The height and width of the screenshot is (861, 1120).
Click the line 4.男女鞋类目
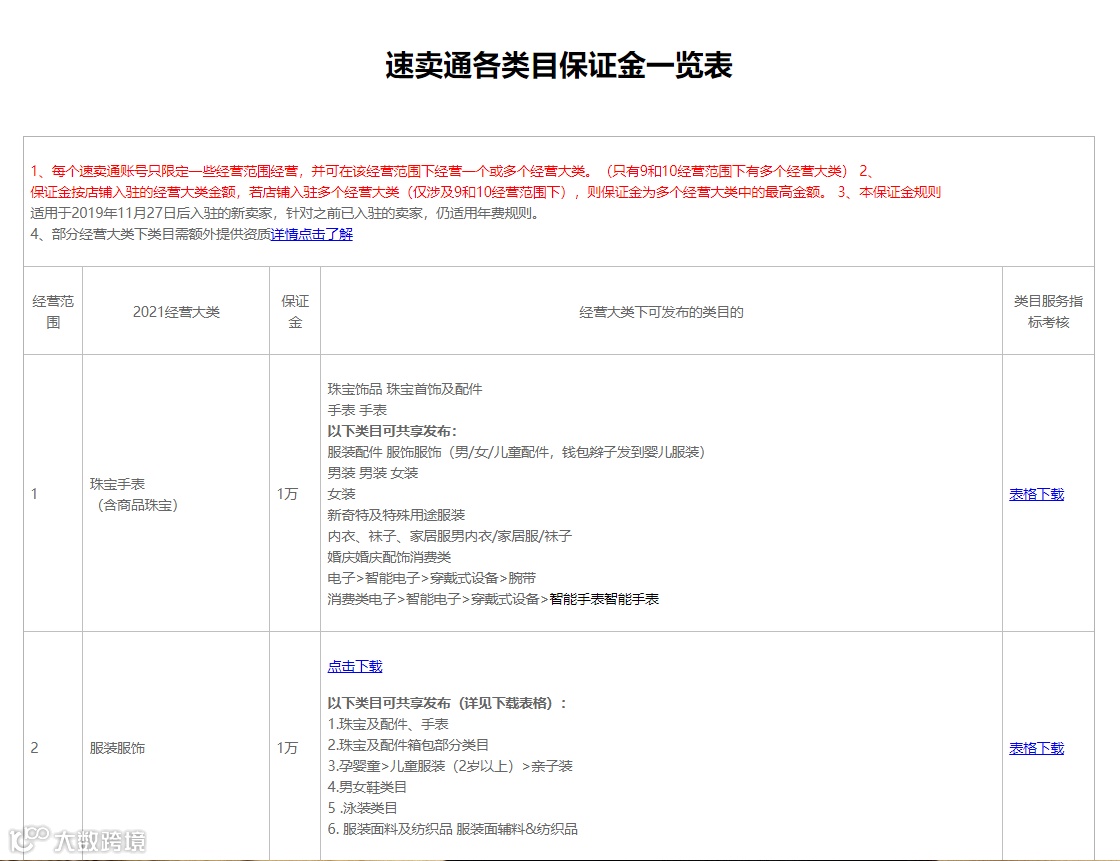[367, 787]
